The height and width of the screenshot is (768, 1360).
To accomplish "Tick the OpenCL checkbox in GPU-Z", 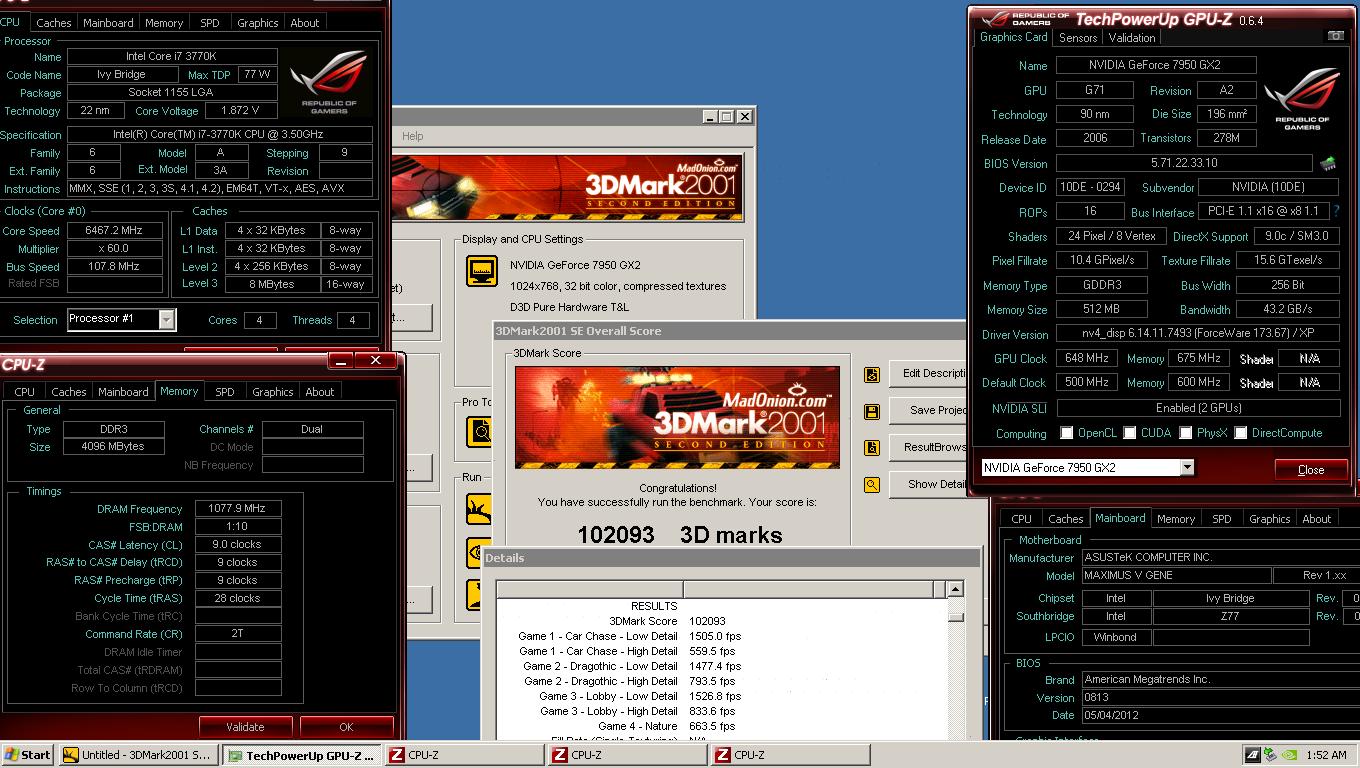I will (x=1067, y=433).
